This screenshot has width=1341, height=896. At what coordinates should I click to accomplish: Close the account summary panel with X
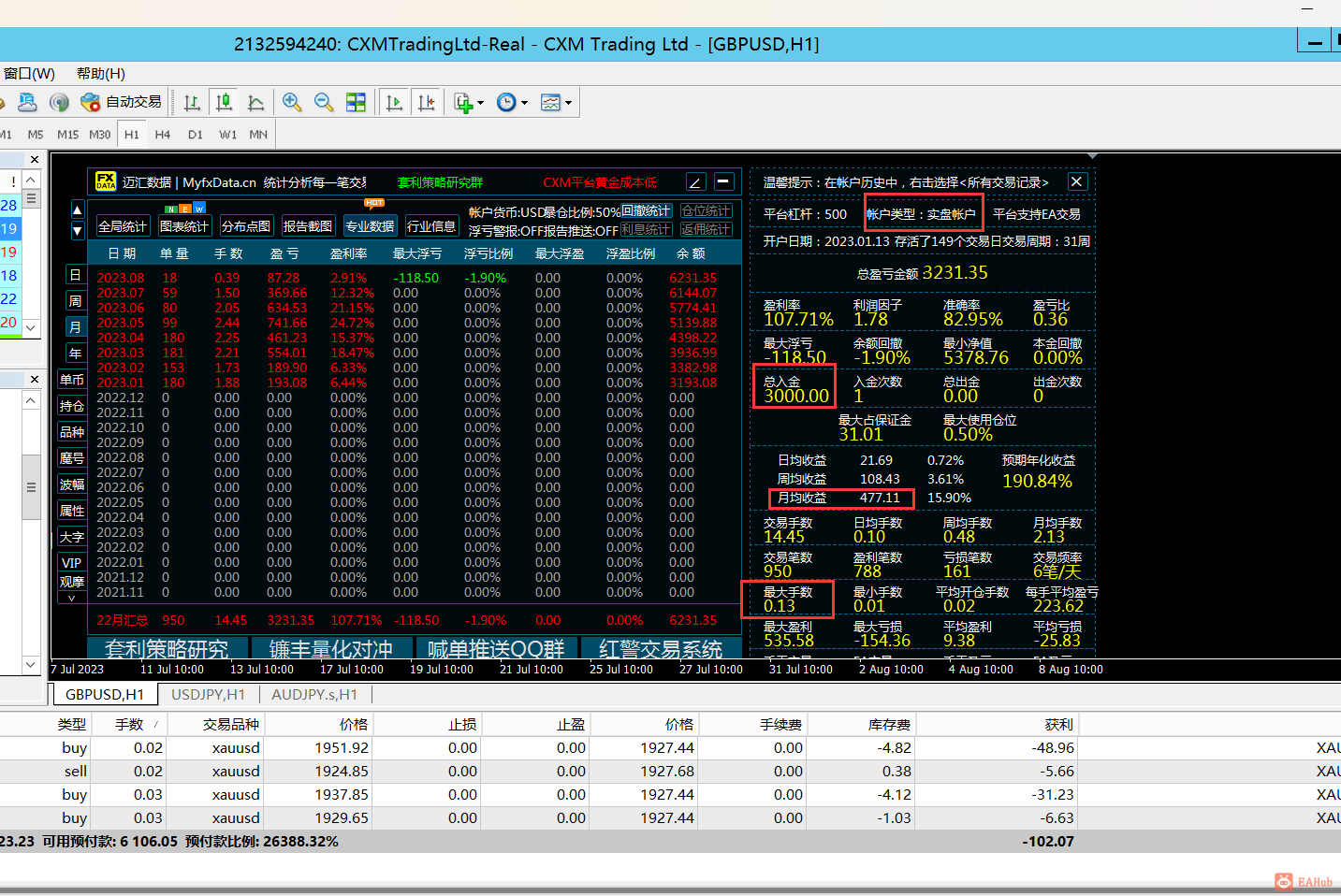tap(1077, 181)
